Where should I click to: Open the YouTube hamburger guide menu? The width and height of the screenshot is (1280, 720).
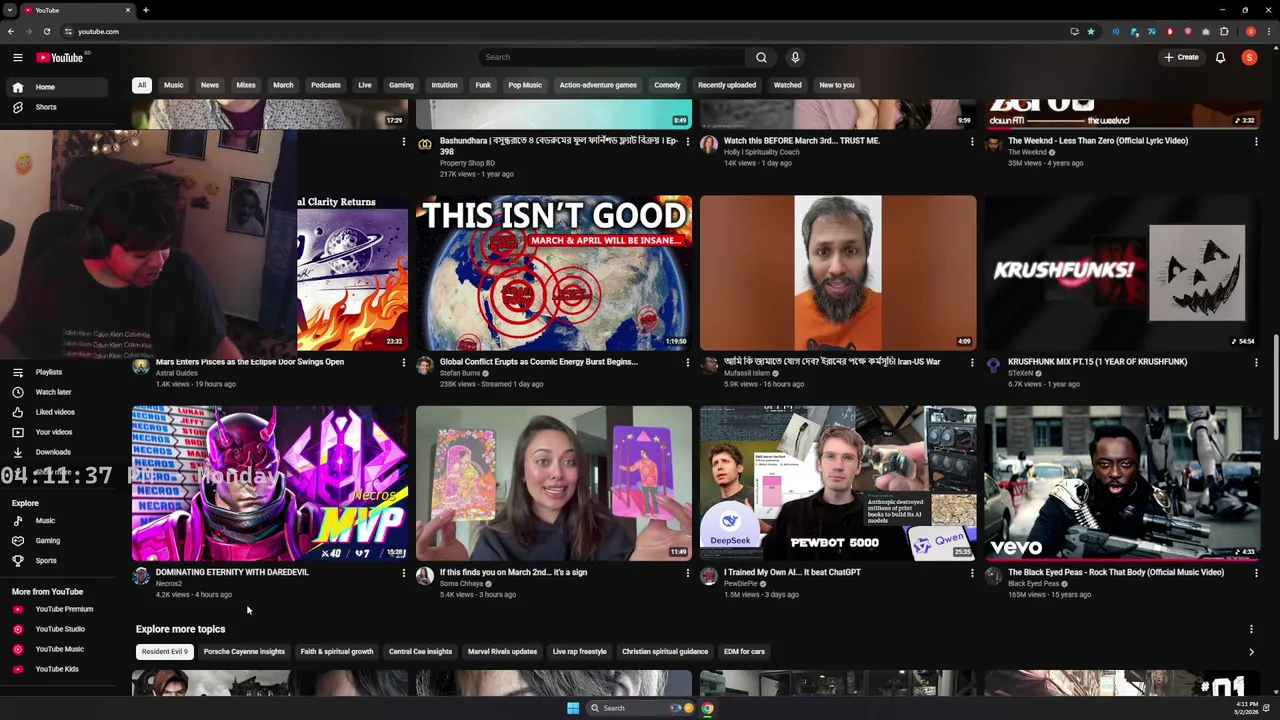click(x=18, y=57)
